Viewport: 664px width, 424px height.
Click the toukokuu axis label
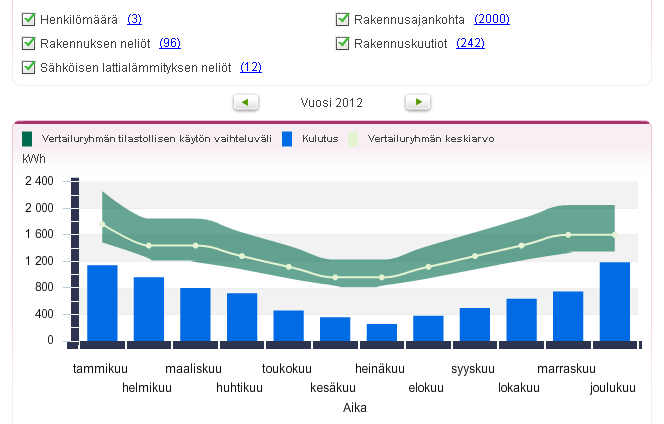(287, 369)
